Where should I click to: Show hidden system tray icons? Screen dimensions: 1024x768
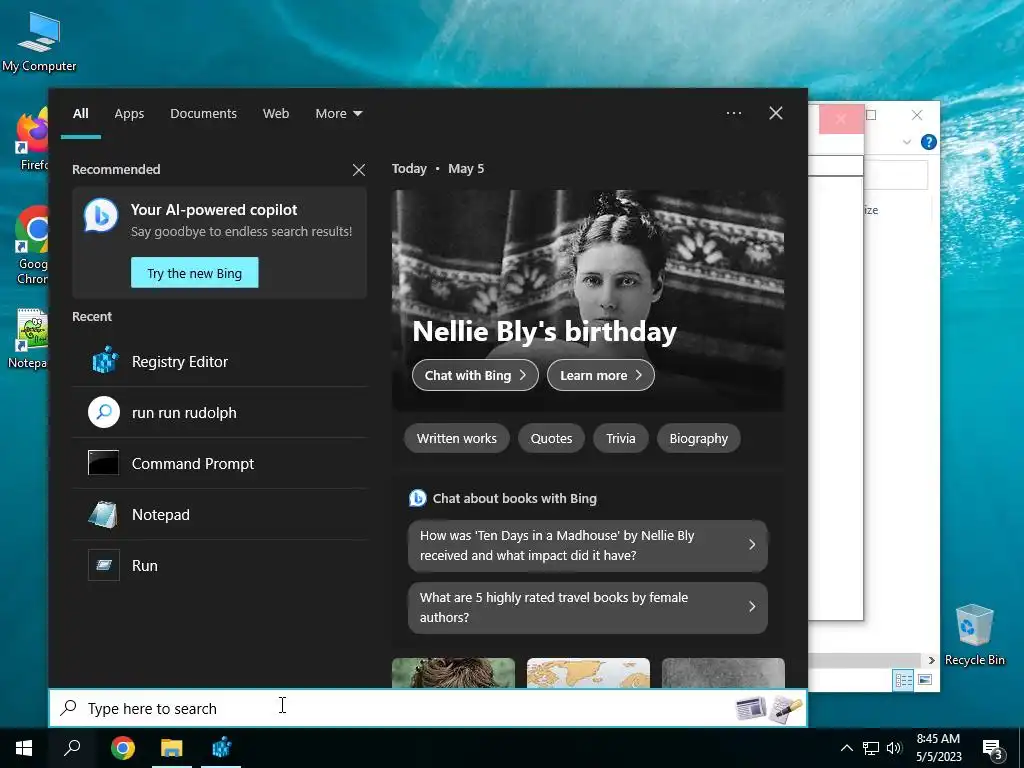pos(846,748)
